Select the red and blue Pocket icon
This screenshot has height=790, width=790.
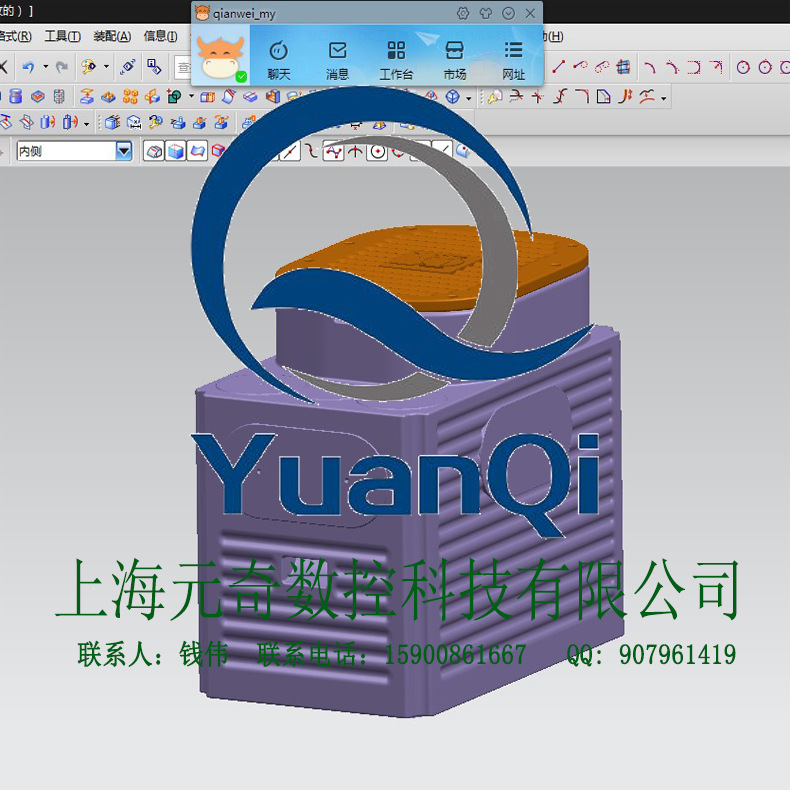tap(38, 96)
